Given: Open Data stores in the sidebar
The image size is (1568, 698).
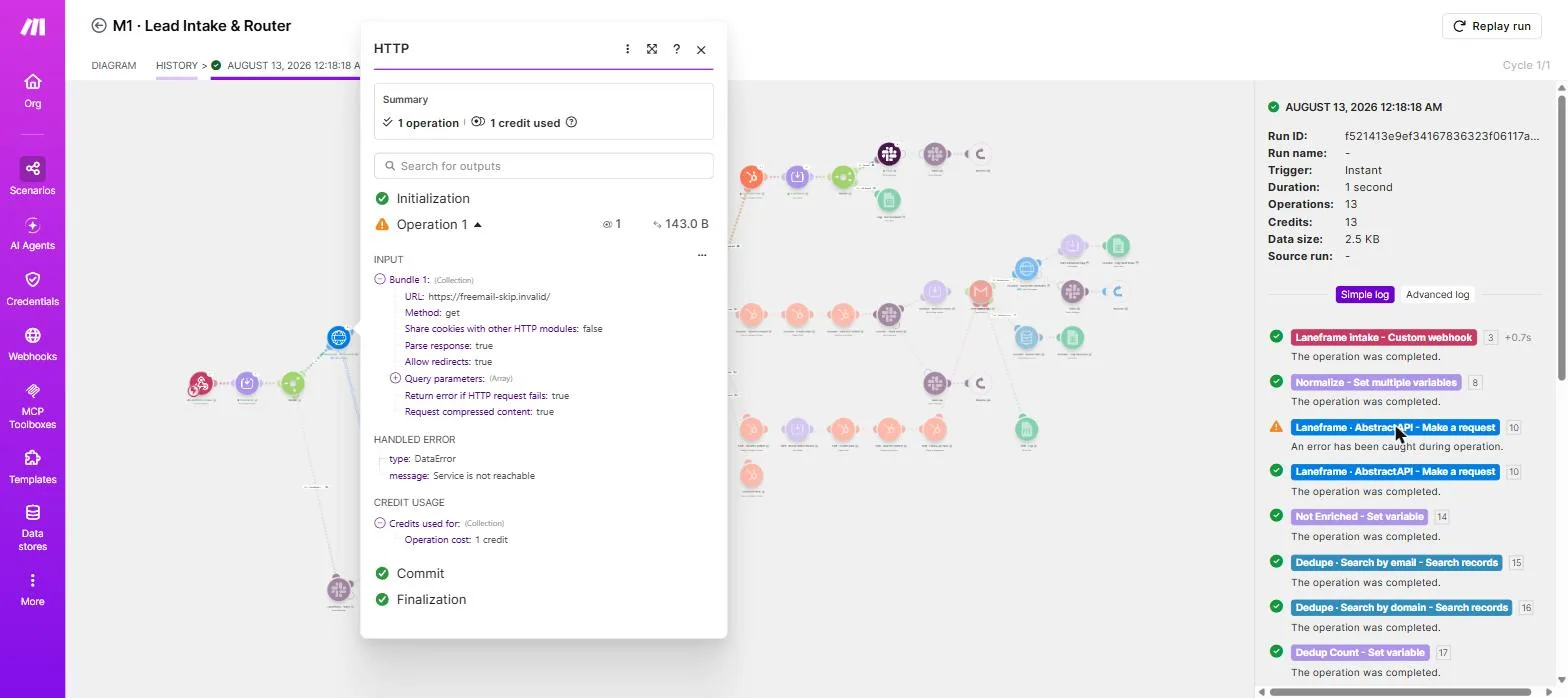Looking at the screenshot, I should click(x=32, y=528).
